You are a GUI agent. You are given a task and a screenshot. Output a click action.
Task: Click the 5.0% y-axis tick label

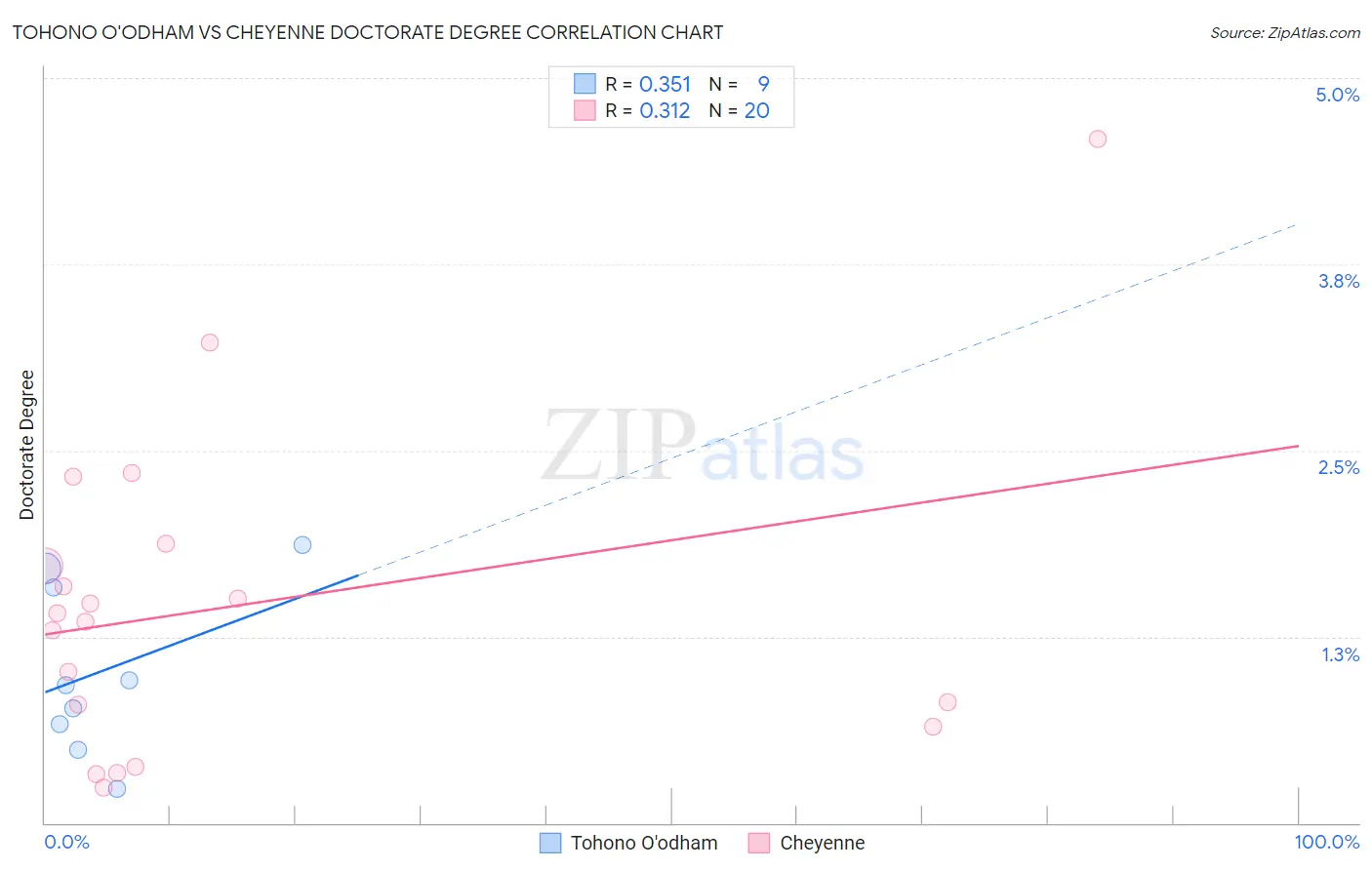(1338, 95)
